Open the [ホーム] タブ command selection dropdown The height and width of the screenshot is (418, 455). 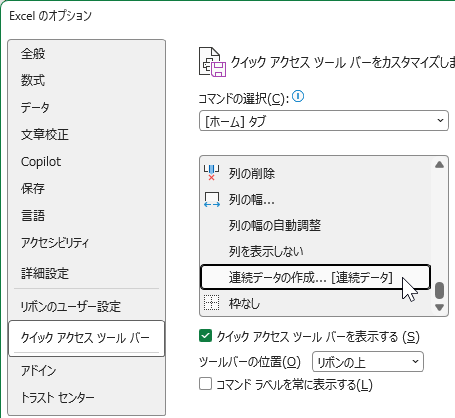tap(324, 121)
